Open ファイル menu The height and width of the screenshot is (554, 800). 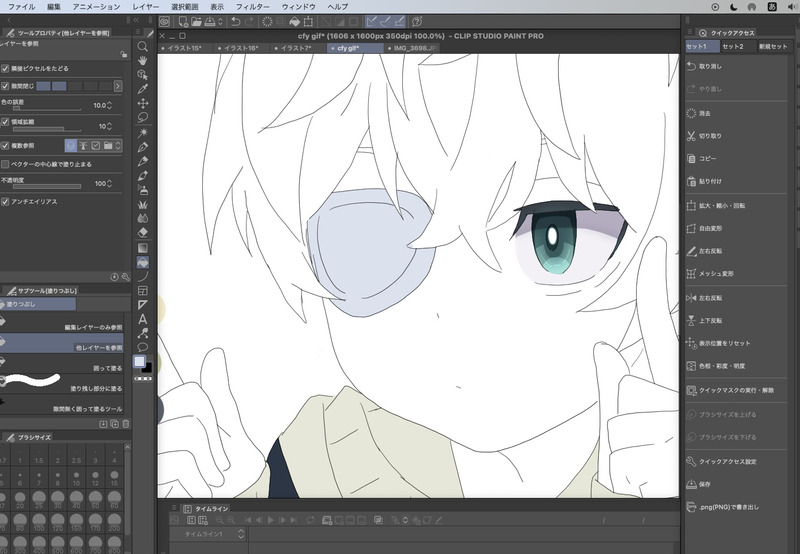pos(21,7)
